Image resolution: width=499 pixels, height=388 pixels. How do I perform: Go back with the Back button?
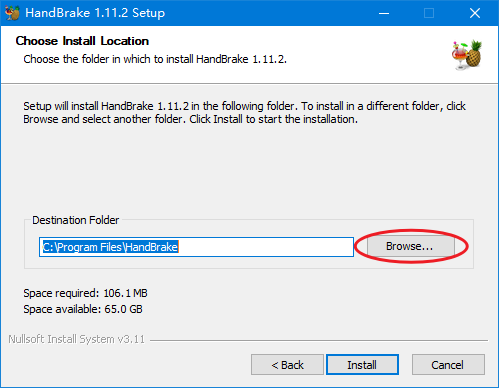[x=287, y=365]
